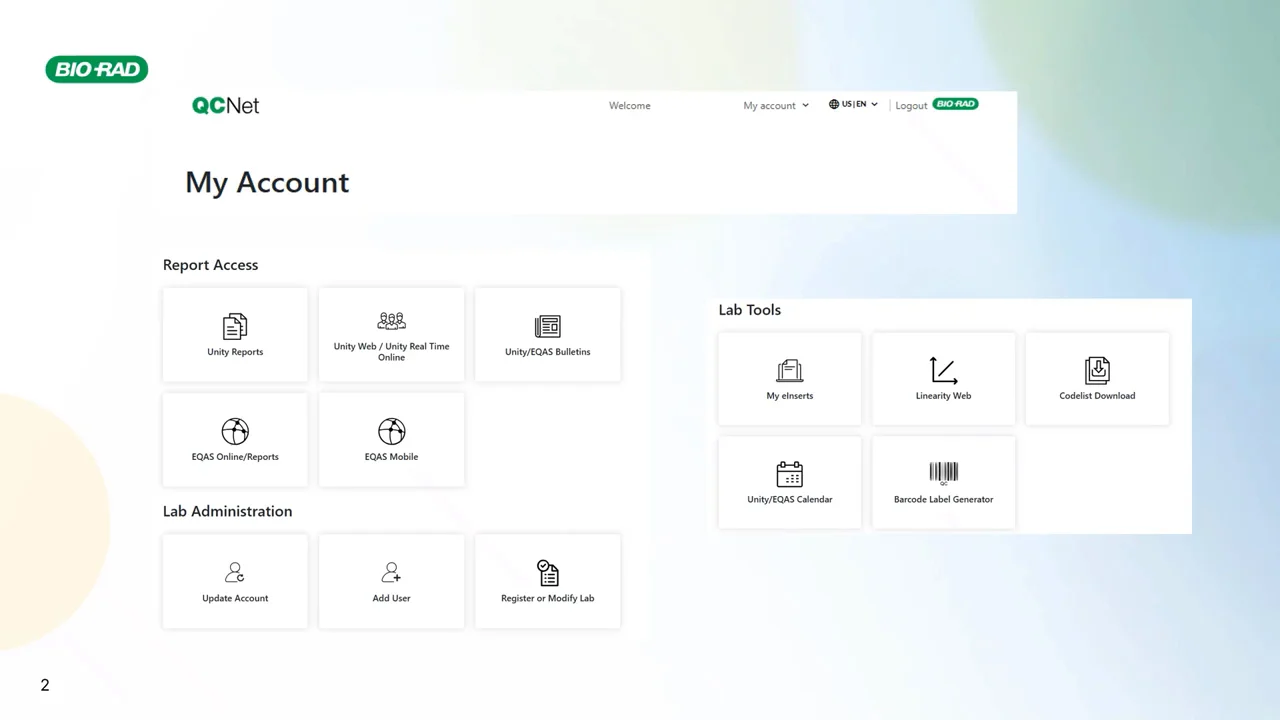Click the green Bio-Rad slide logo
This screenshot has width=1280, height=720.
point(97,69)
